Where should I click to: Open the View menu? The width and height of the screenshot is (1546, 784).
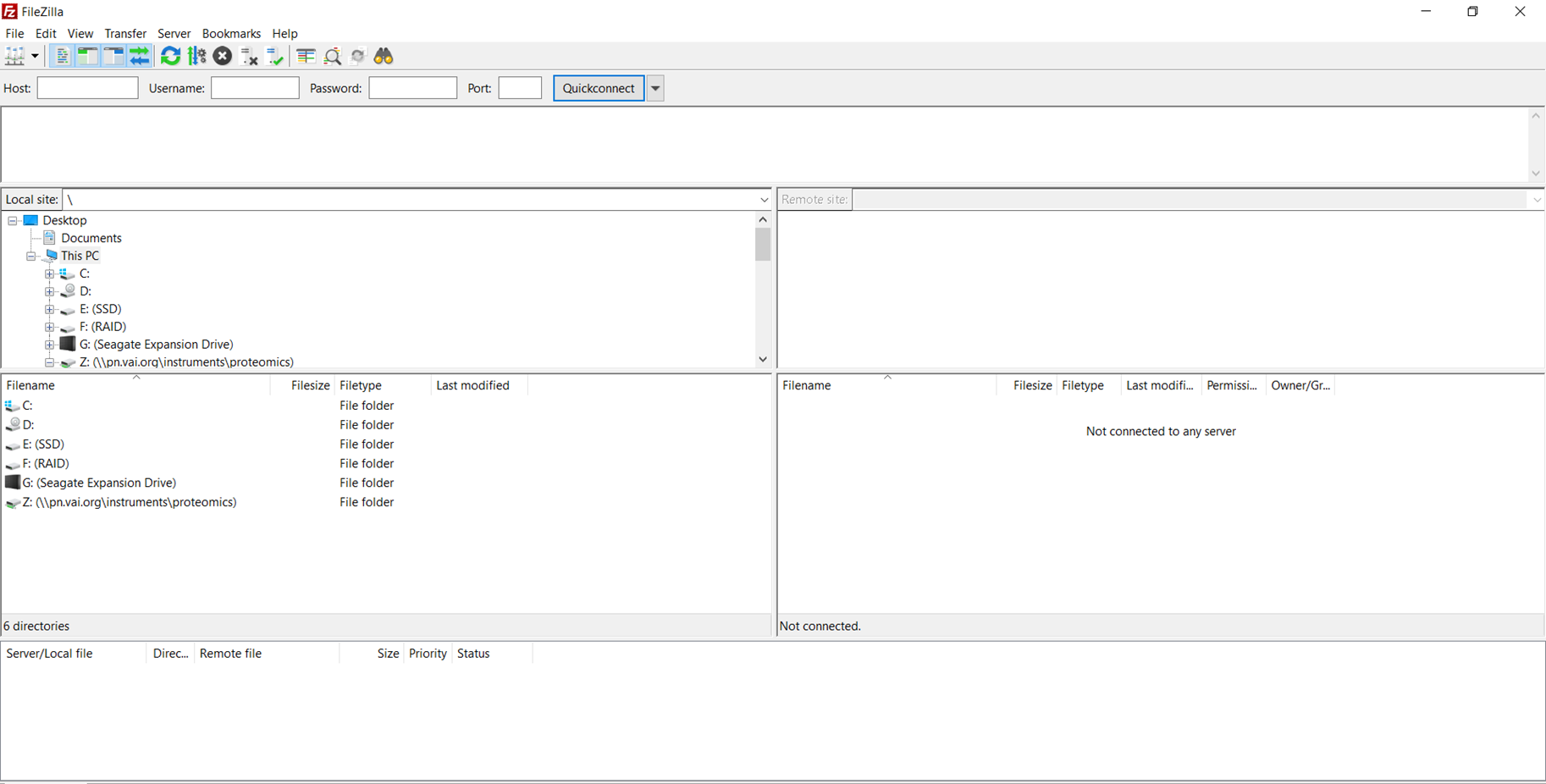tap(80, 34)
